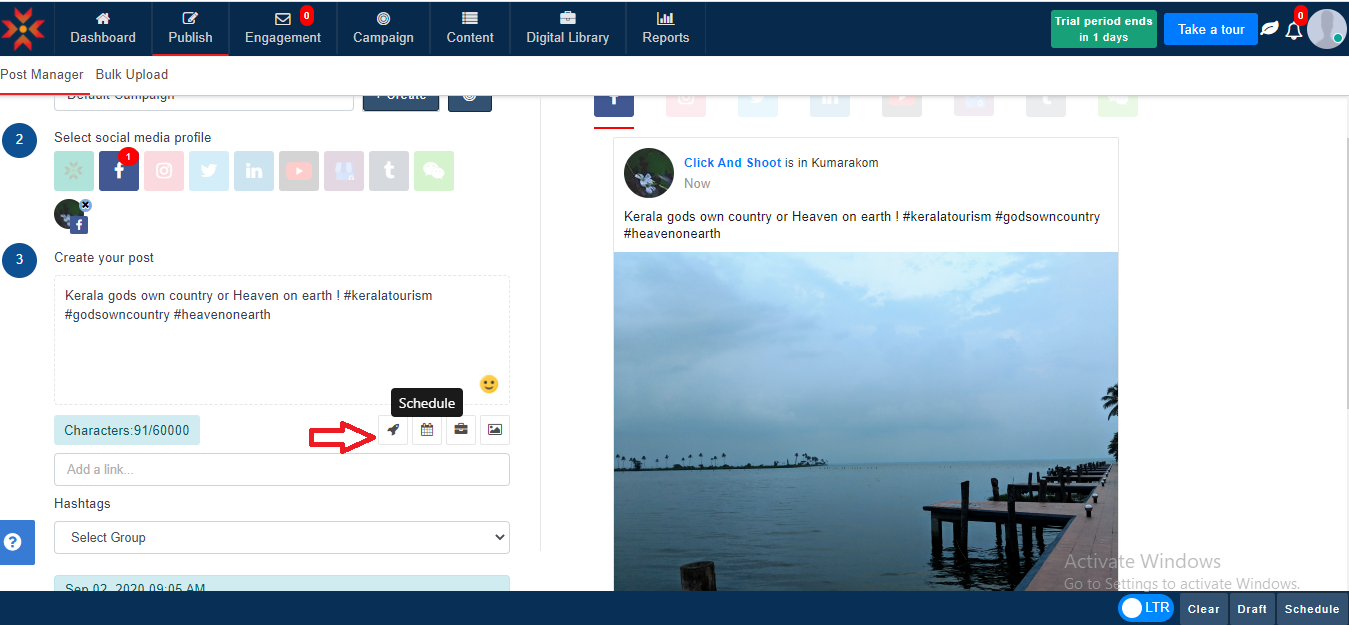Click the 'Now' timestamp in preview

(697, 184)
